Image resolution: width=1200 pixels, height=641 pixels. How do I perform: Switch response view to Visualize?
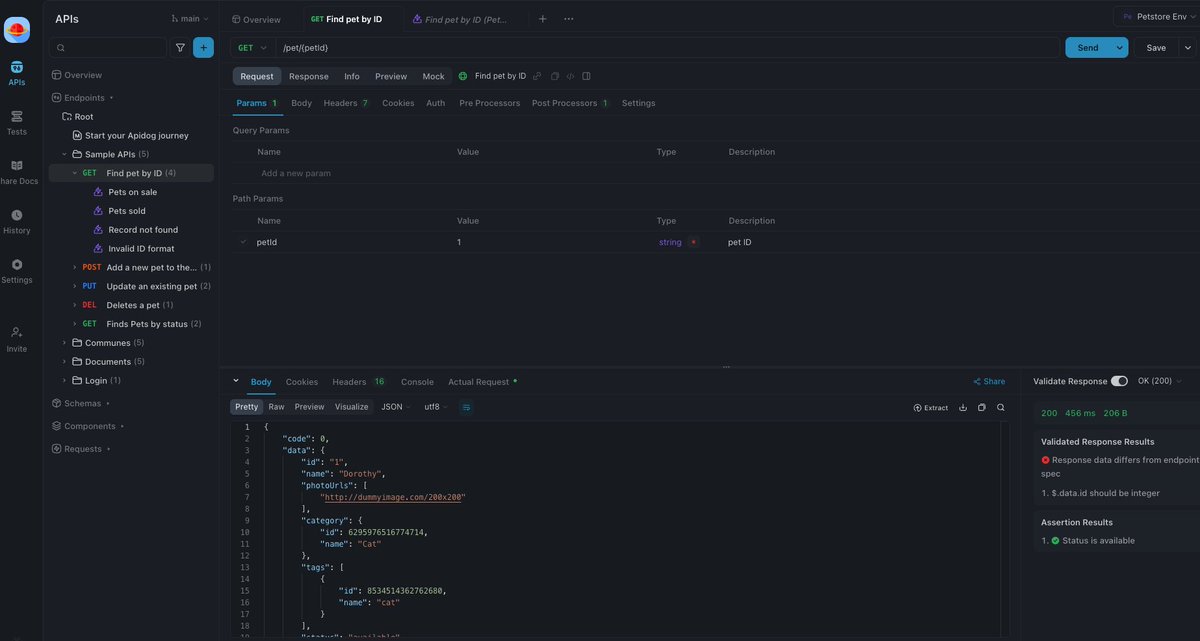351,407
